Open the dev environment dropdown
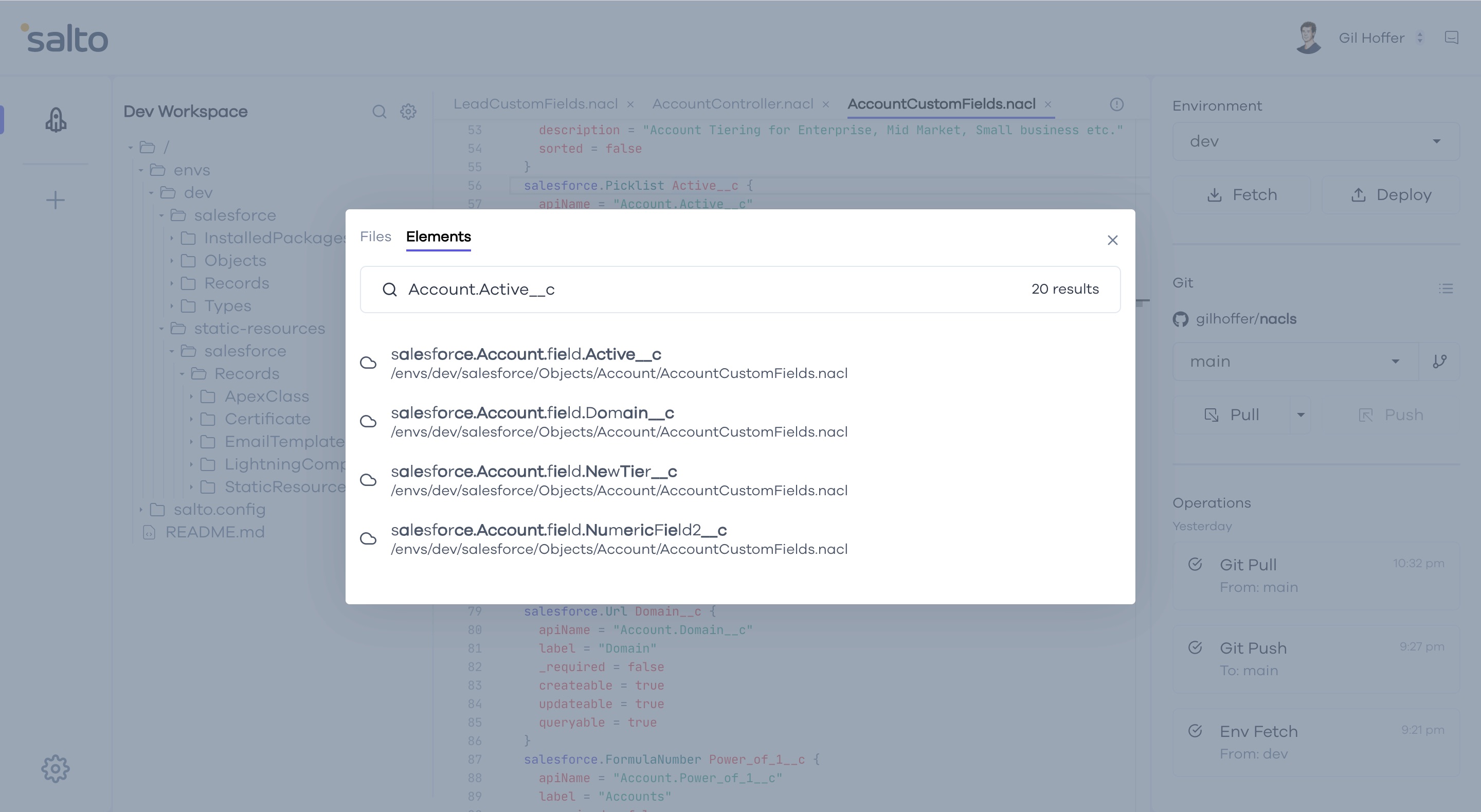This screenshot has height=812, width=1481. pyautogui.click(x=1315, y=141)
